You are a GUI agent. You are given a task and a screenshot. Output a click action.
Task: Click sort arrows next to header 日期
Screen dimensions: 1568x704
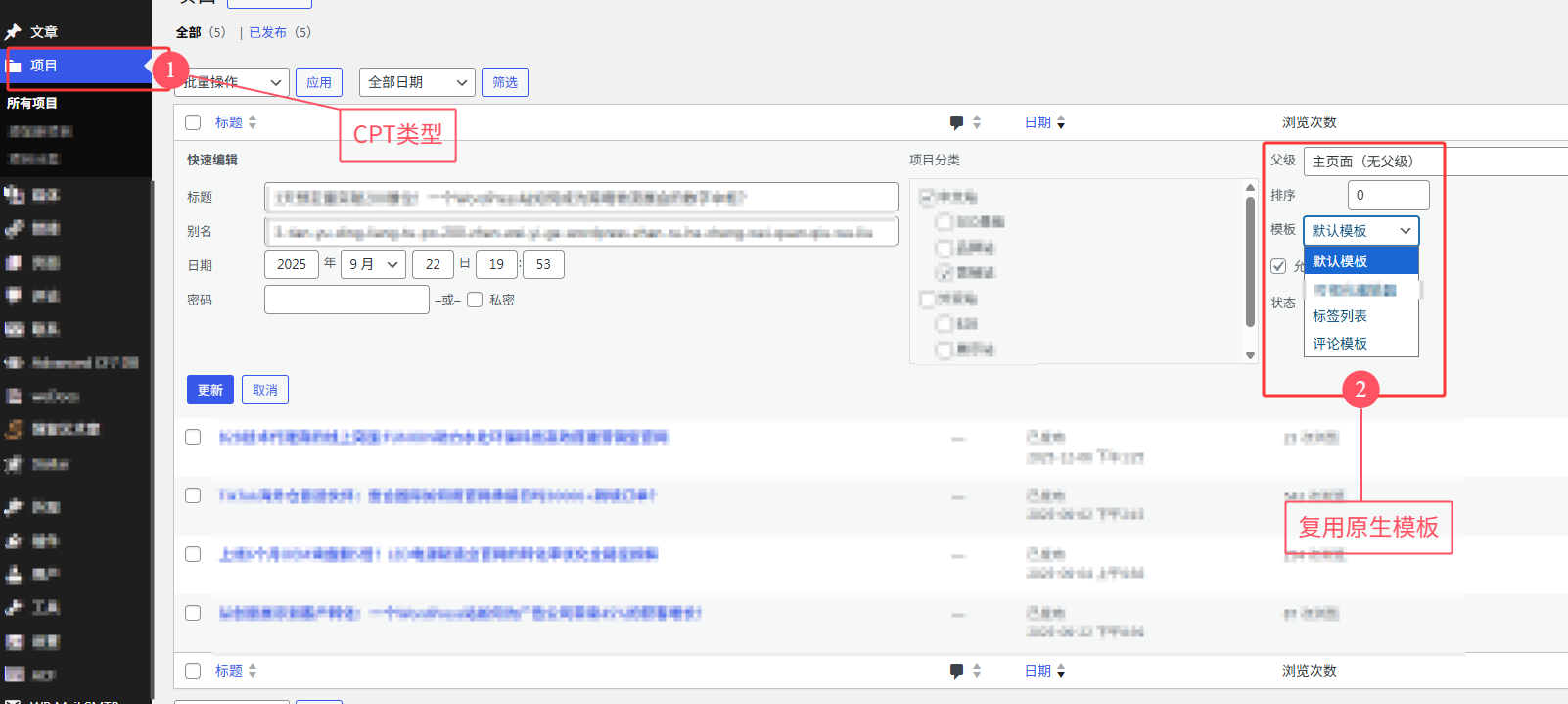(1061, 122)
